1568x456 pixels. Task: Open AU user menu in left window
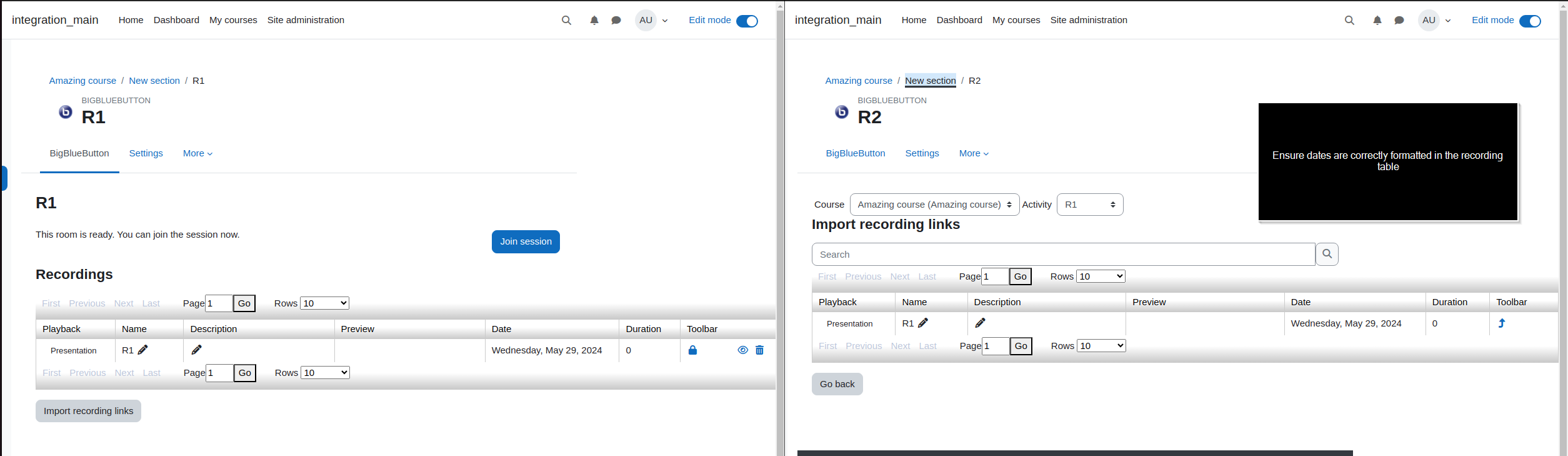point(652,20)
